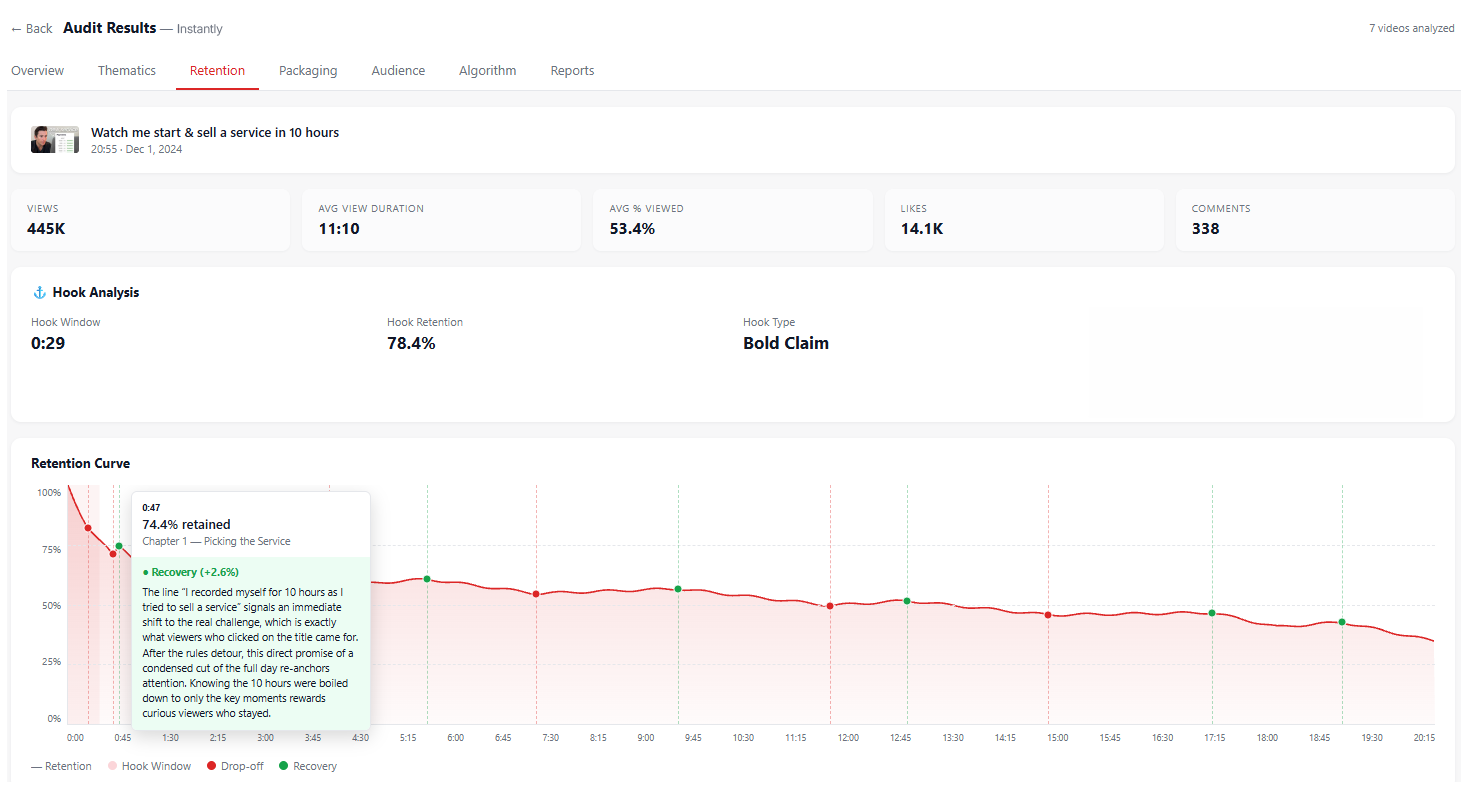Click the red drop-off marker nearest 0:00
The height and width of the screenshot is (803, 1470).
tap(88, 528)
